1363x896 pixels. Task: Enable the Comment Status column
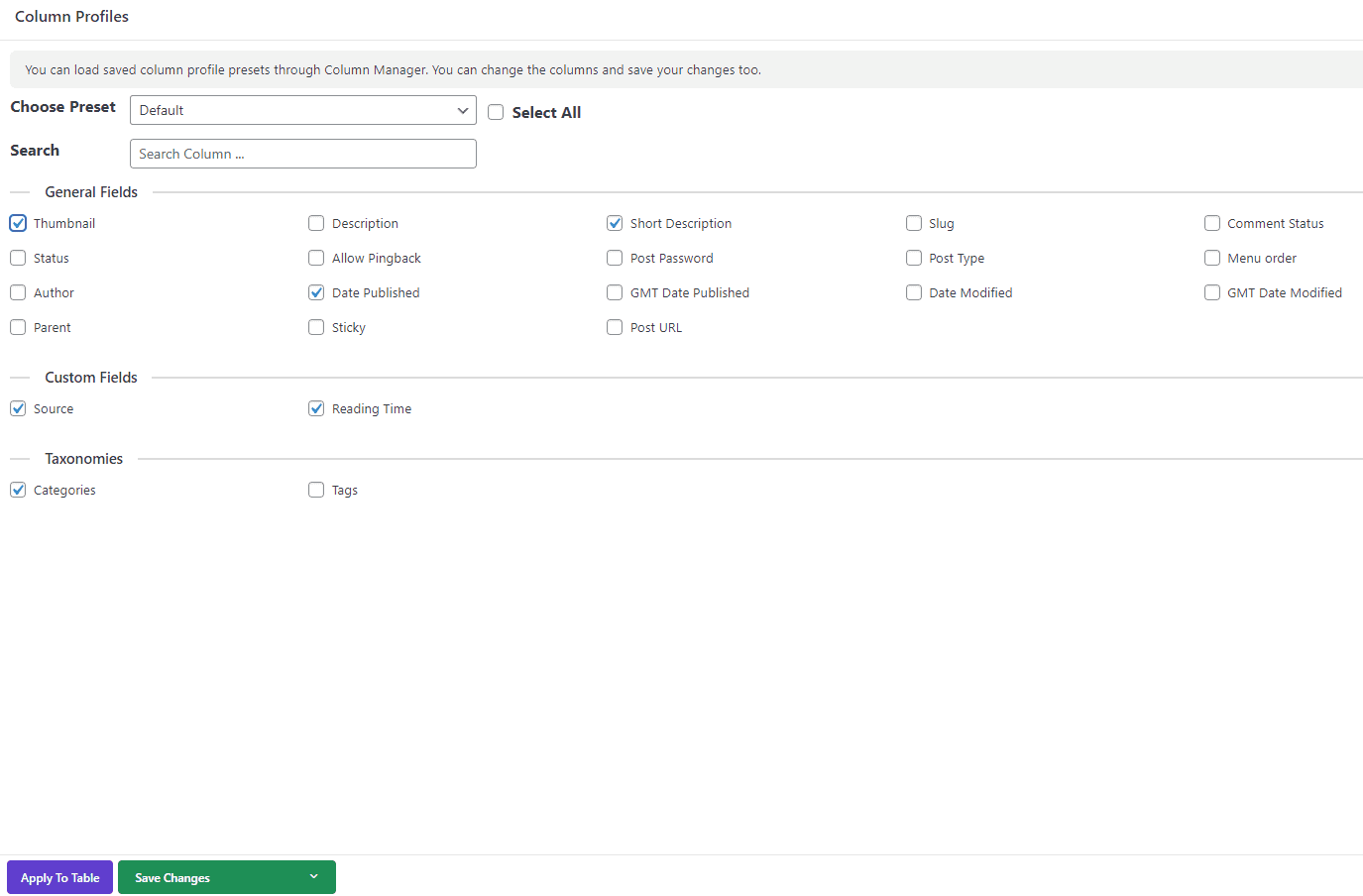click(x=1211, y=224)
